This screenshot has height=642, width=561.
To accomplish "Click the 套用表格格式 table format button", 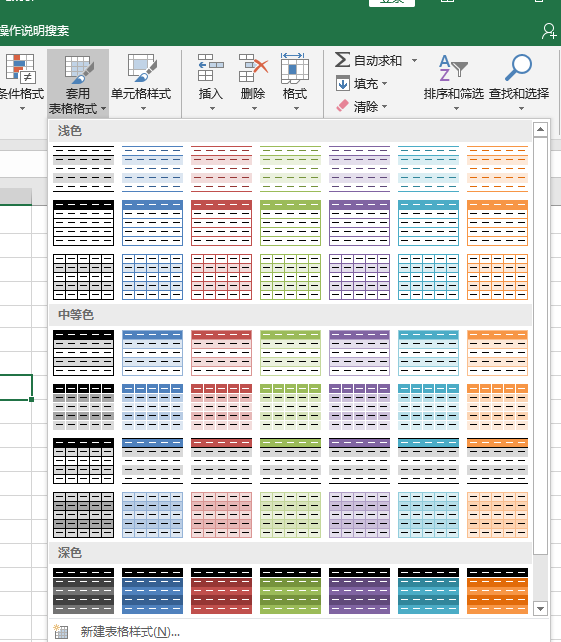I will [x=78, y=84].
